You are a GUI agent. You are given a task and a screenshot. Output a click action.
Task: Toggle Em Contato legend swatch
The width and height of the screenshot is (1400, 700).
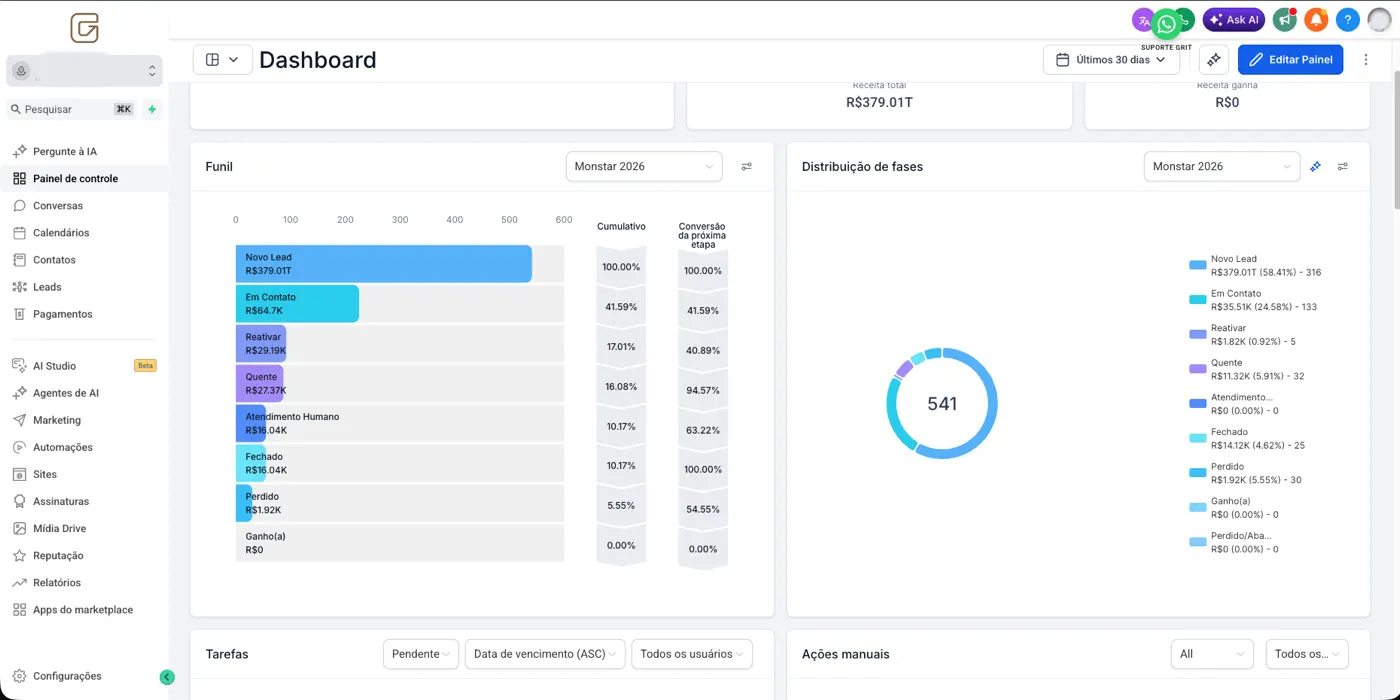[1197, 300]
